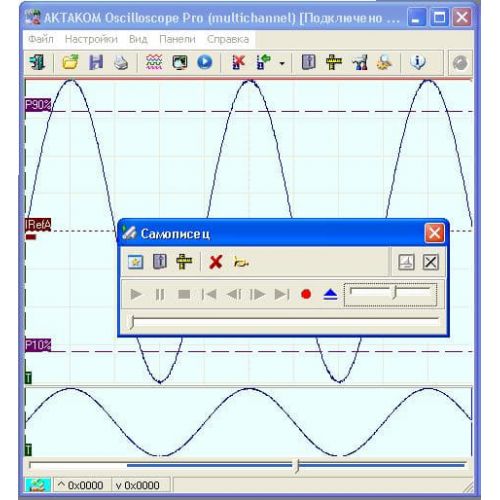Click the red X delete icon in Самописец
The height and width of the screenshot is (500, 500).
(216, 262)
